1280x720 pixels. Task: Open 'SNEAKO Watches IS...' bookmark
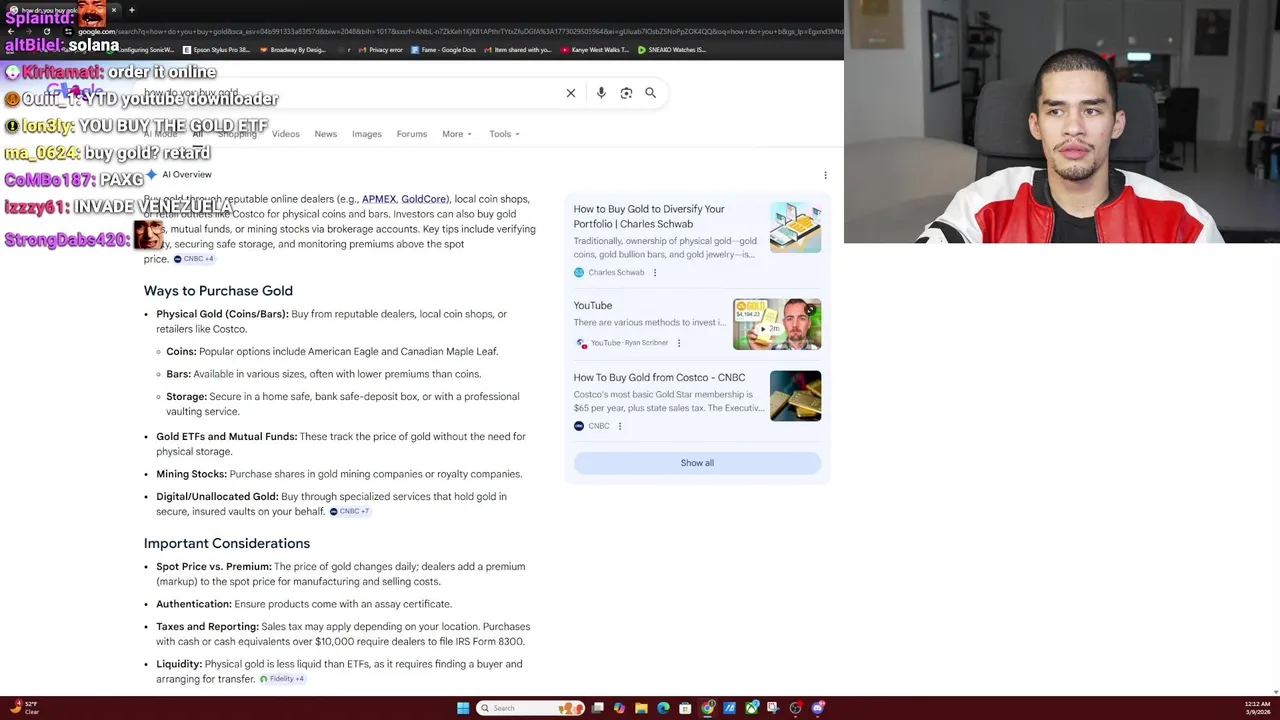[671, 50]
